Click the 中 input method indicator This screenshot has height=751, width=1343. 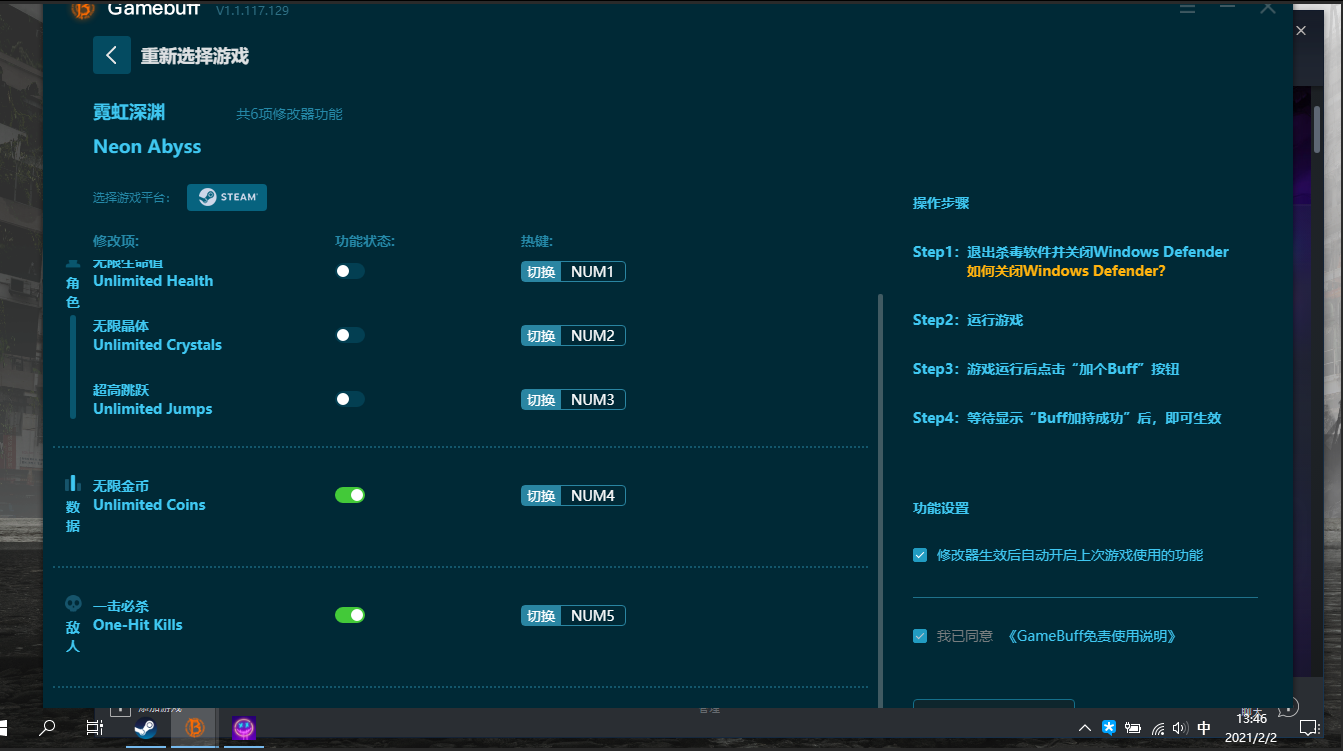[1204, 728]
